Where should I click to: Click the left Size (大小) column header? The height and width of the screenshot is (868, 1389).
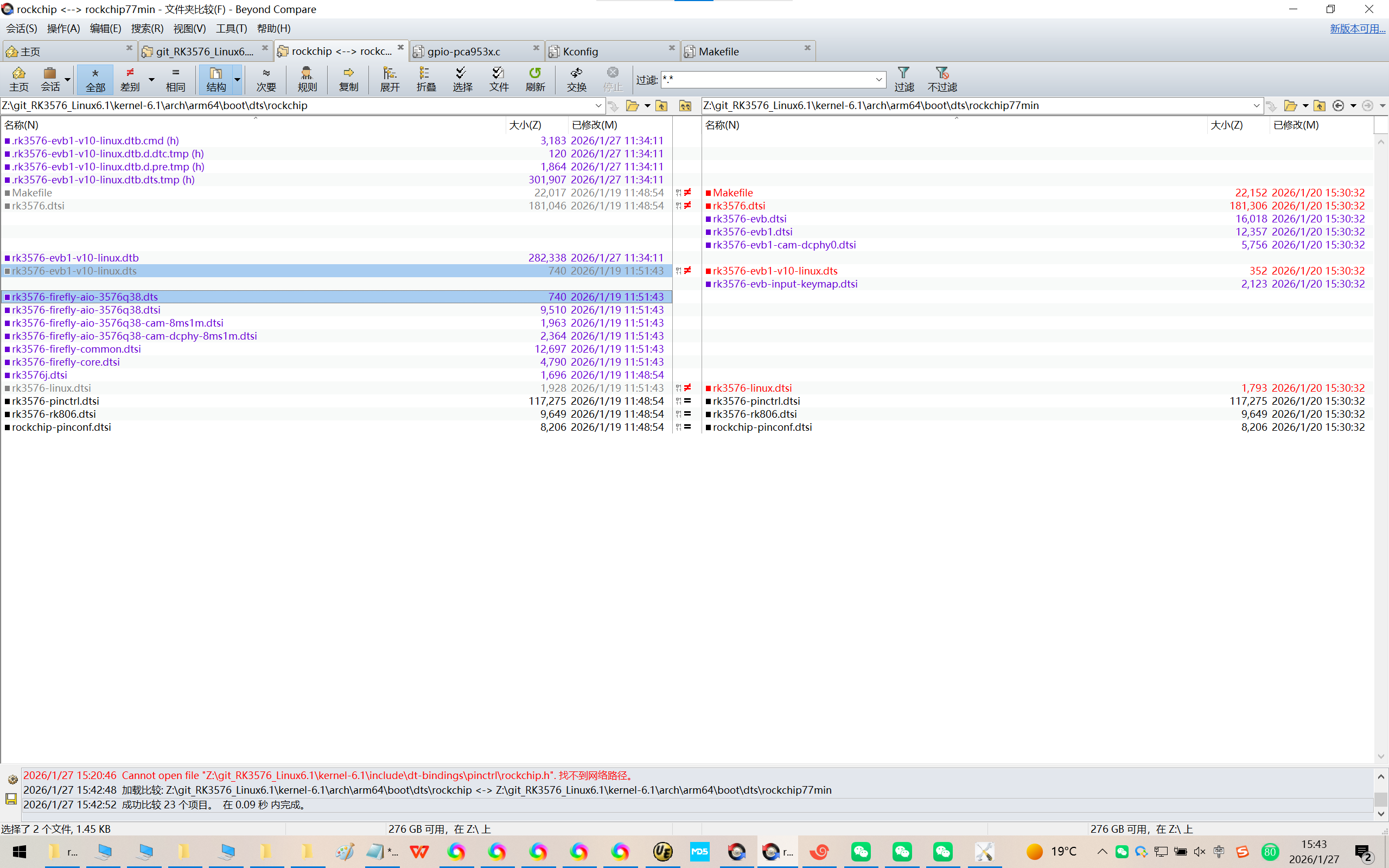tap(525, 125)
